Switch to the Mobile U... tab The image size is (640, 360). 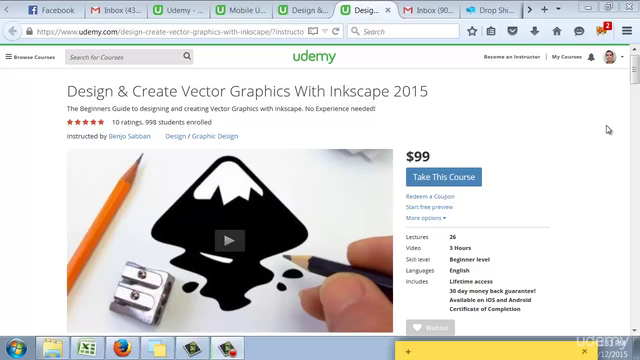(241, 10)
